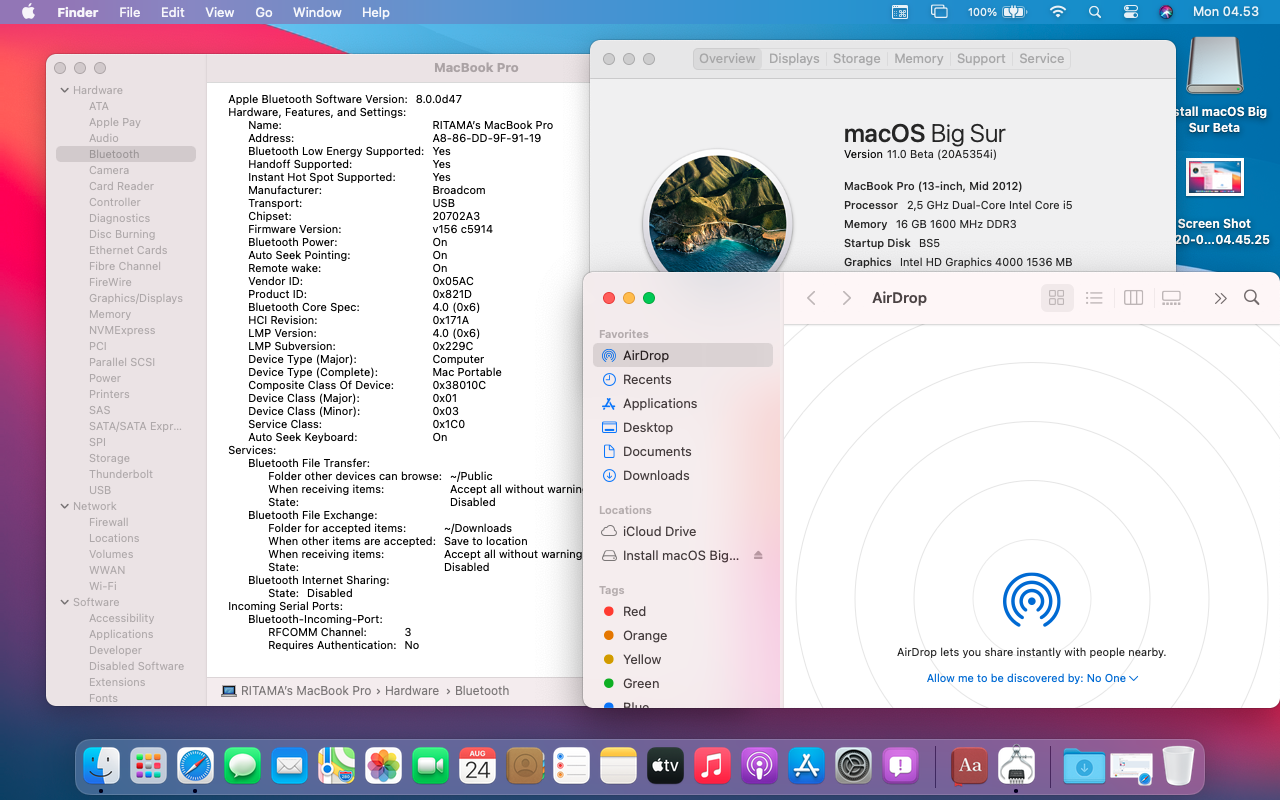Switch Finder to list view
The width and height of the screenshot is (1280, 800).
1094,298
